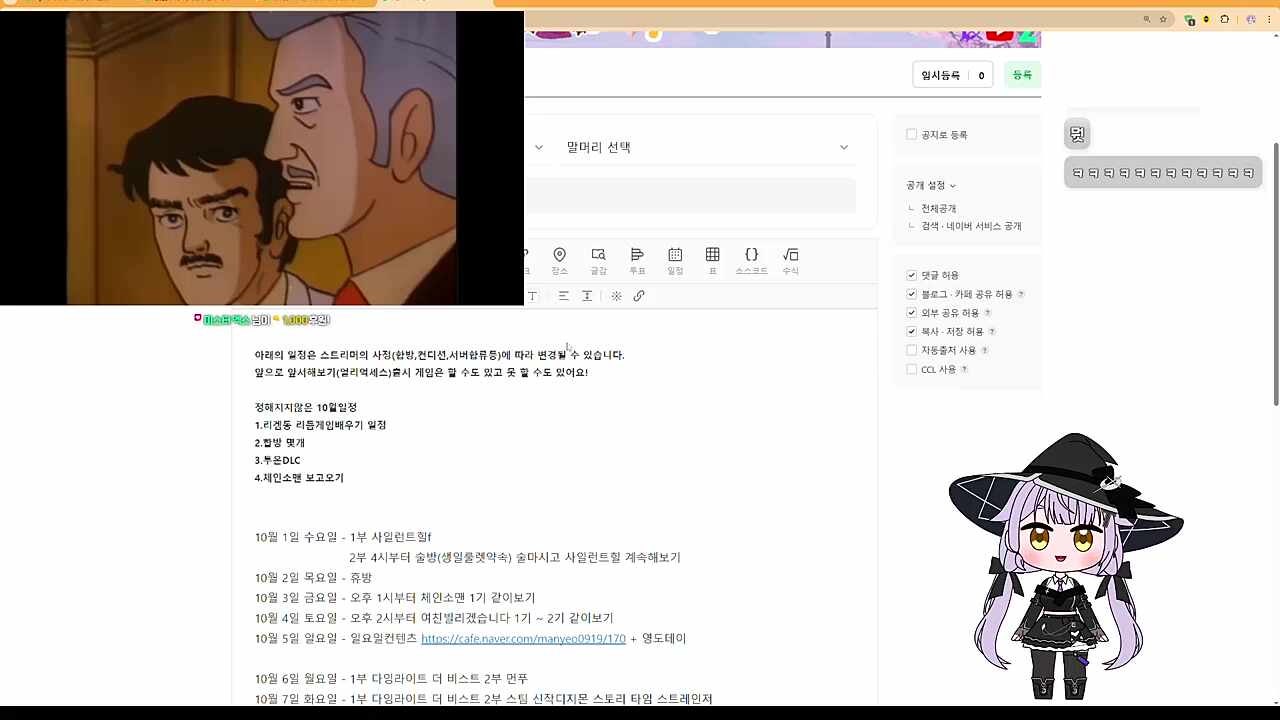Screen dimensions: 1280x720
Task: Enable the 자동출처 사용 checkbox
Action: click(x=911, y=350)
